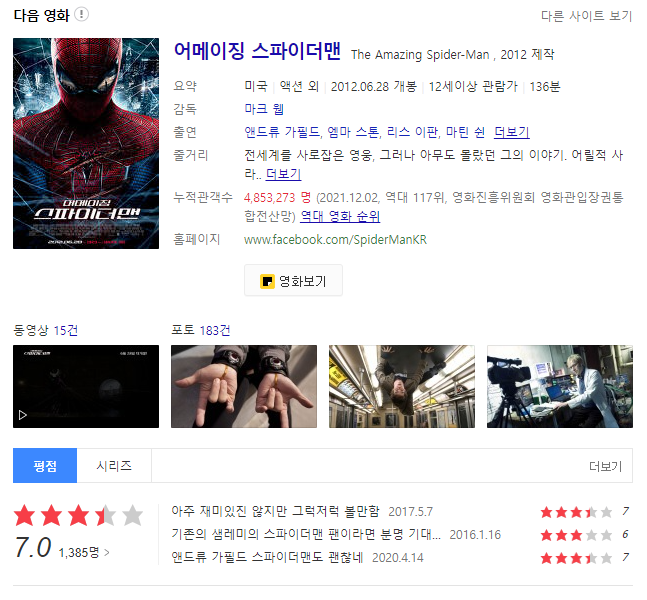
Task: Expand the synopsis 더보기 link
Action: pyautogui.click(x=283, y=174)
